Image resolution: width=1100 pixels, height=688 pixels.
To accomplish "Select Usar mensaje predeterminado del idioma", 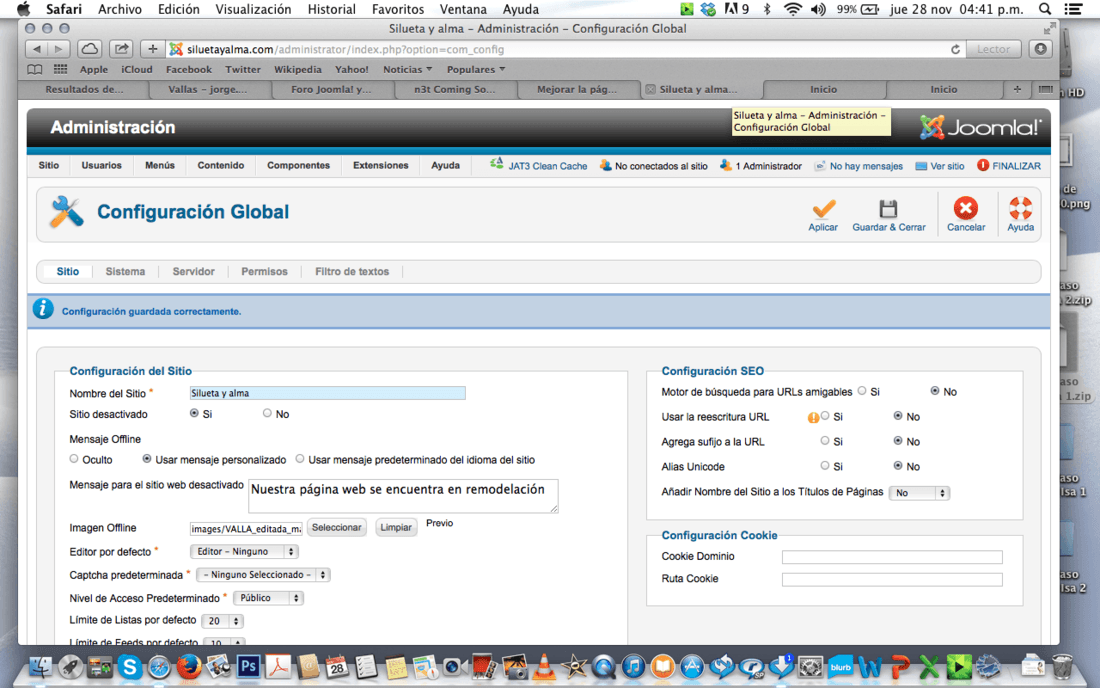I will pyautogui.click(x=300, y=459).
